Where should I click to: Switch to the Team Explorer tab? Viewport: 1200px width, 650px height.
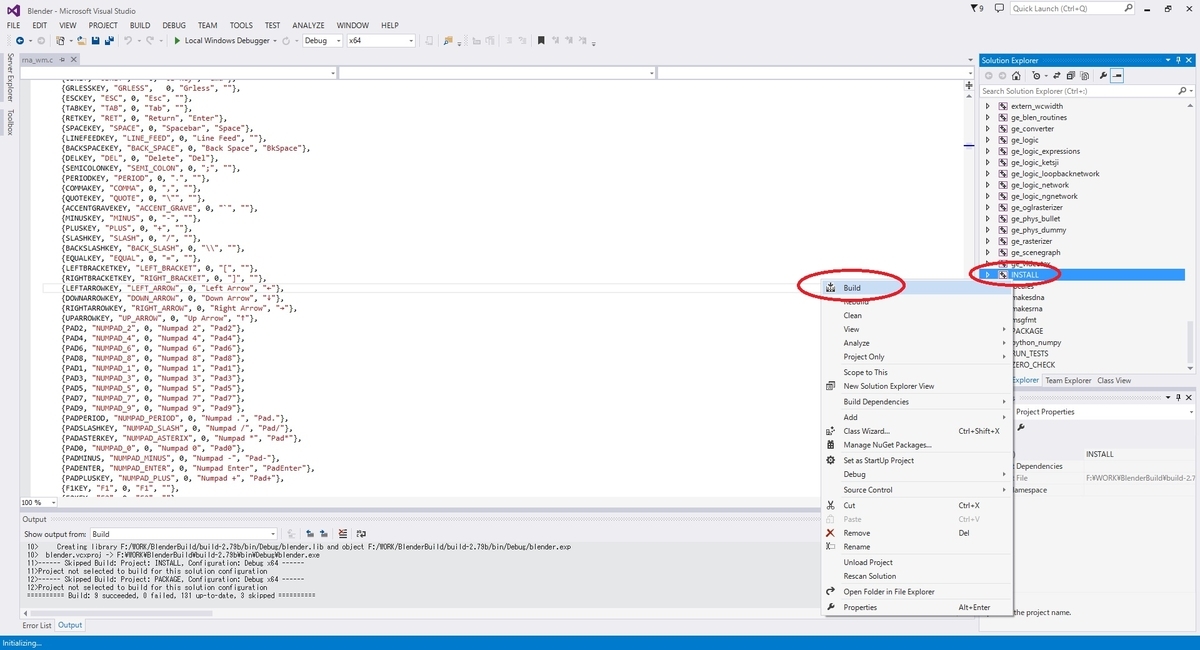pyautogui.click(x=1068, y=380)
